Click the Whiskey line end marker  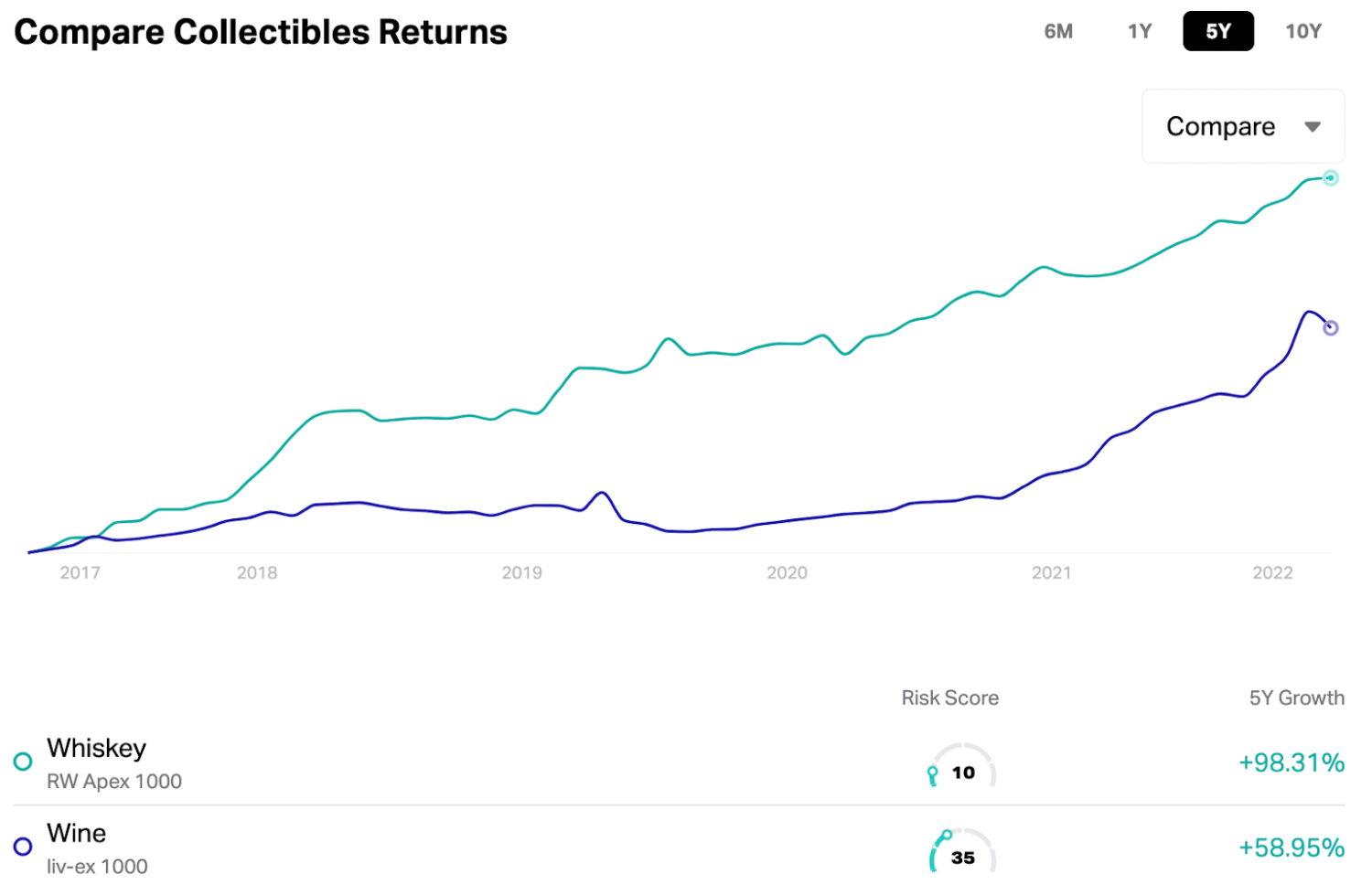[1331, 178]
